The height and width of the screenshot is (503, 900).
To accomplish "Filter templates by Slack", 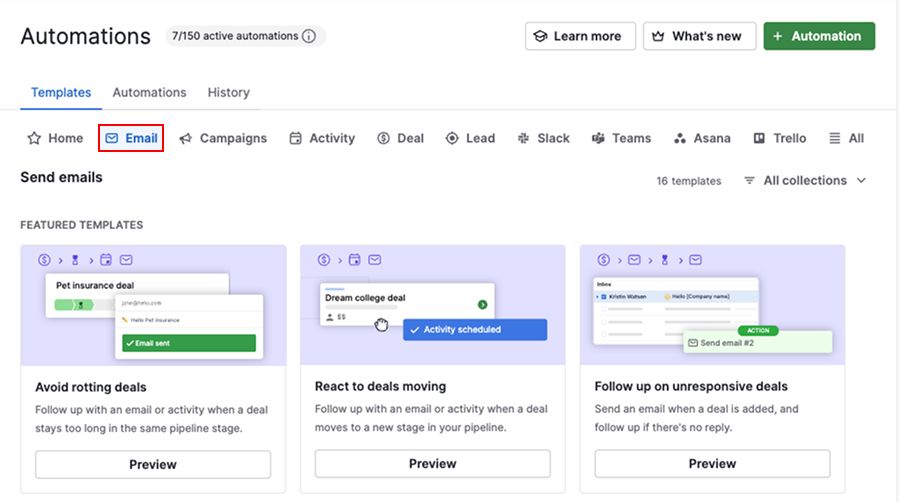I will tap(543, 138).
